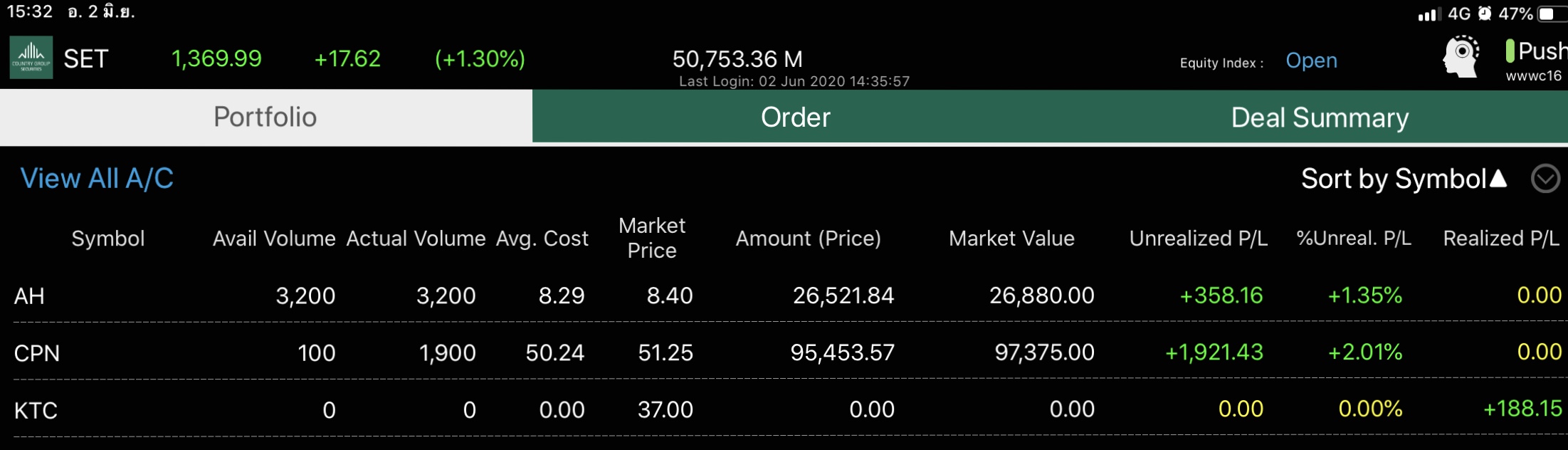Click the Open equity index status
The width and height of the screenshot is (1568, 450).
pos(1311,61)
